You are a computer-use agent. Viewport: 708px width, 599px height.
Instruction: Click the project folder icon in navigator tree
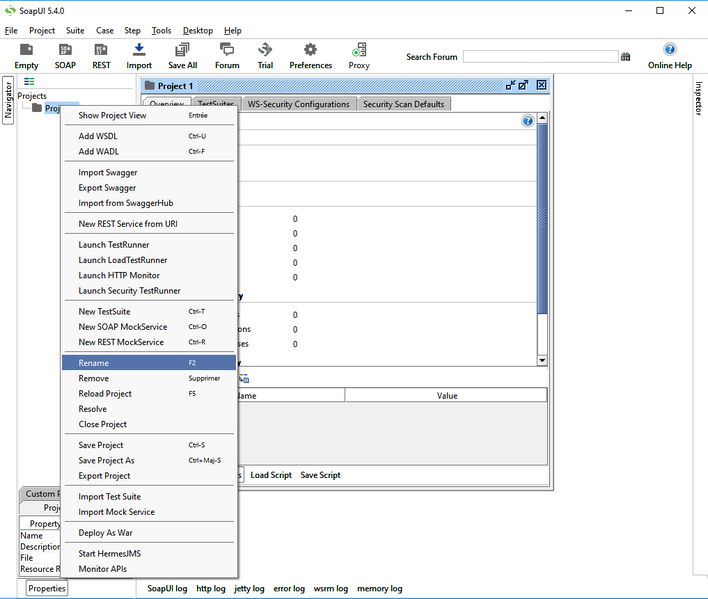37,107
